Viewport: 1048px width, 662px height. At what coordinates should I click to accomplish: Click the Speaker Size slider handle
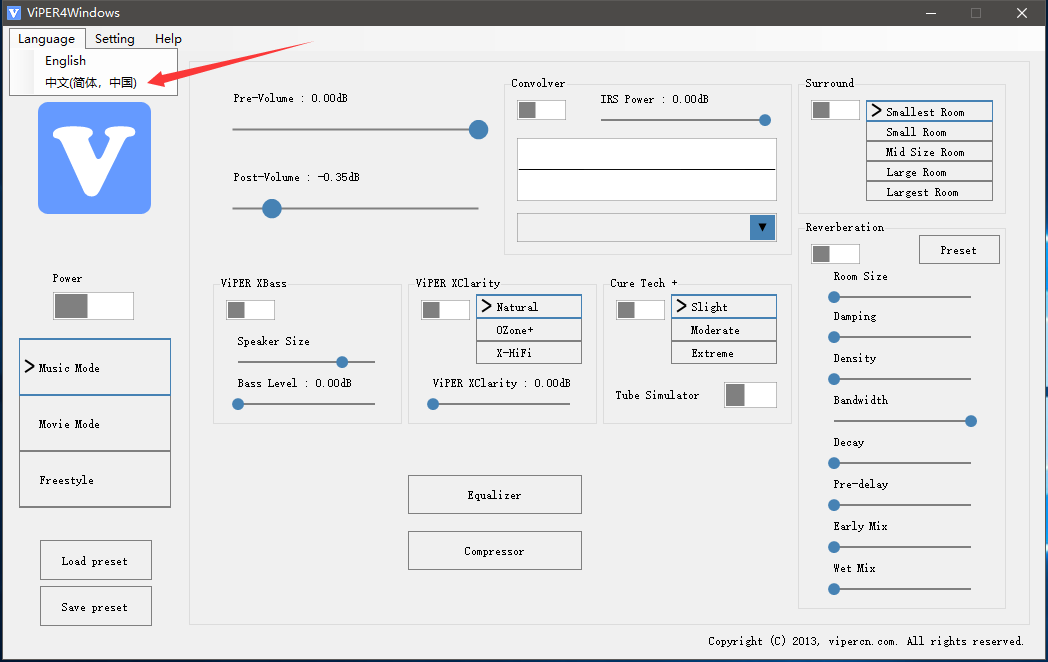(x=342, y=362)
